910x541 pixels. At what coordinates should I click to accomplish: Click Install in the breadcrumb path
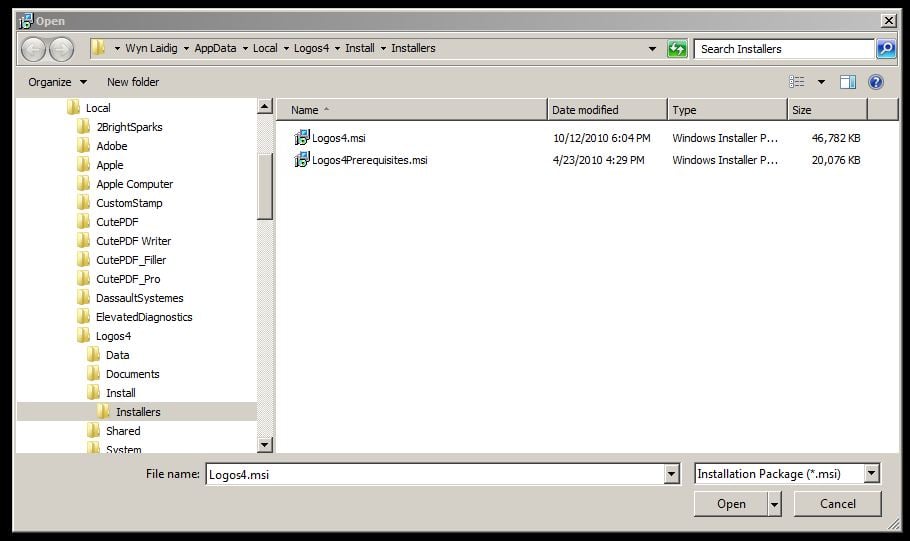pyautogui.click(x=360, y=48)
